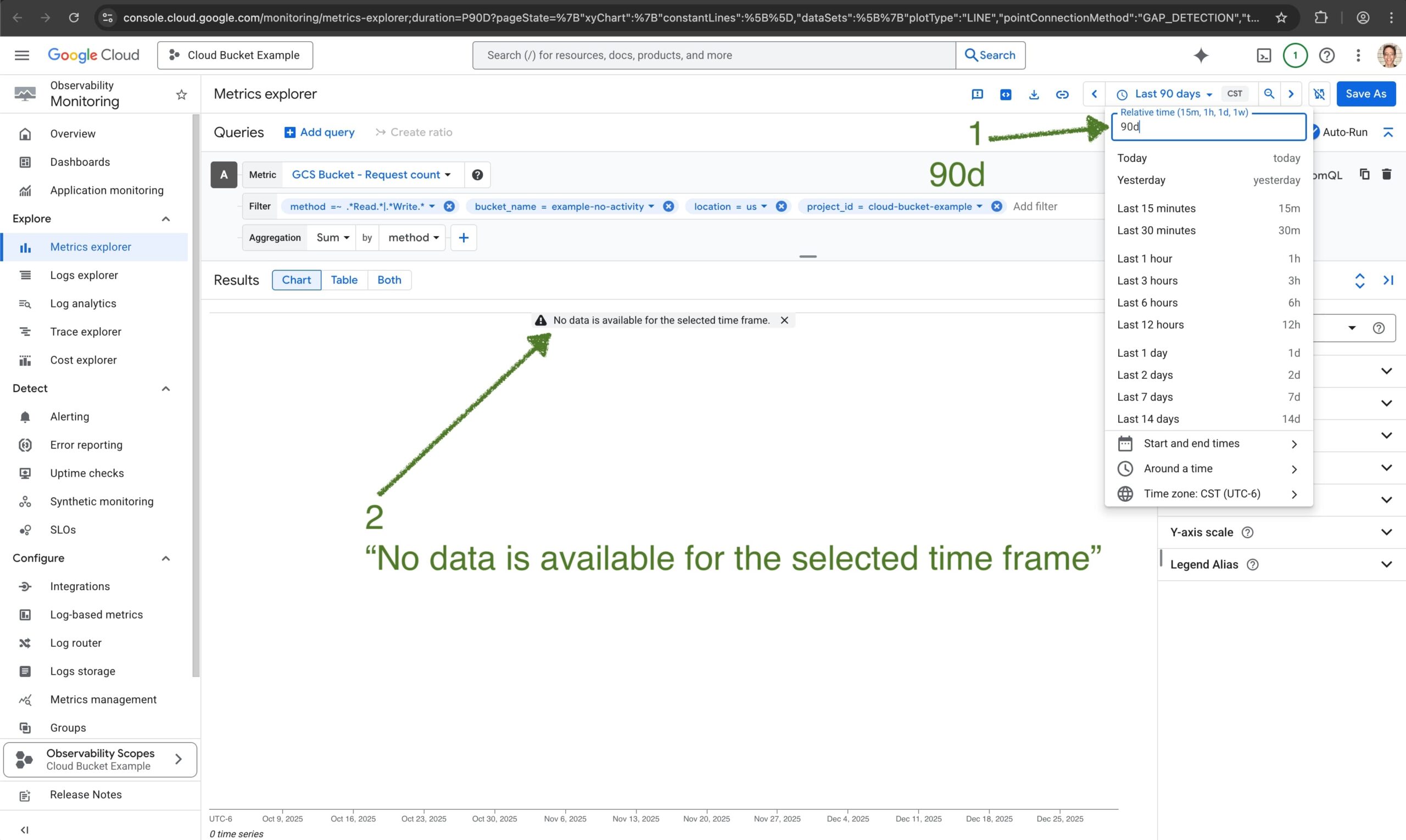Collapse the Explore sidebar section
The height and width of the screenshot is (840, 1406).
(165, 219)
